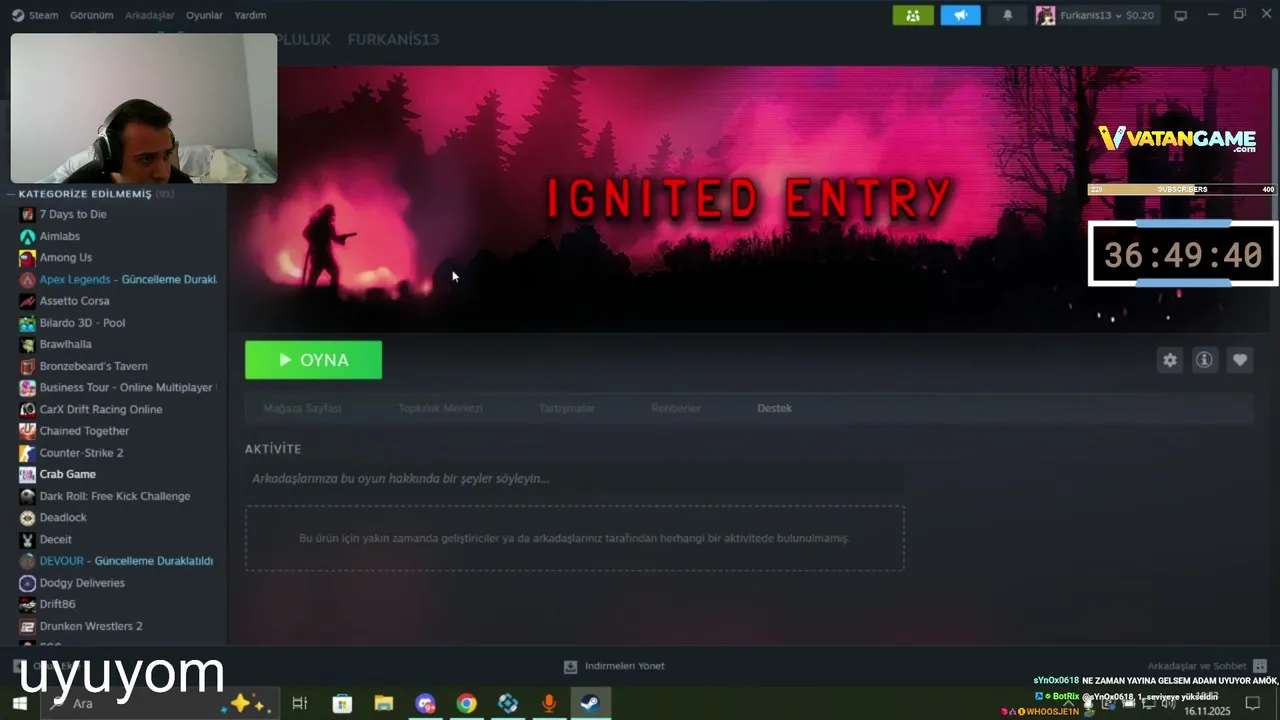The image size is (1280, 720).
Task: Open the green friends button in title bar
Action: tap(913, 15)
